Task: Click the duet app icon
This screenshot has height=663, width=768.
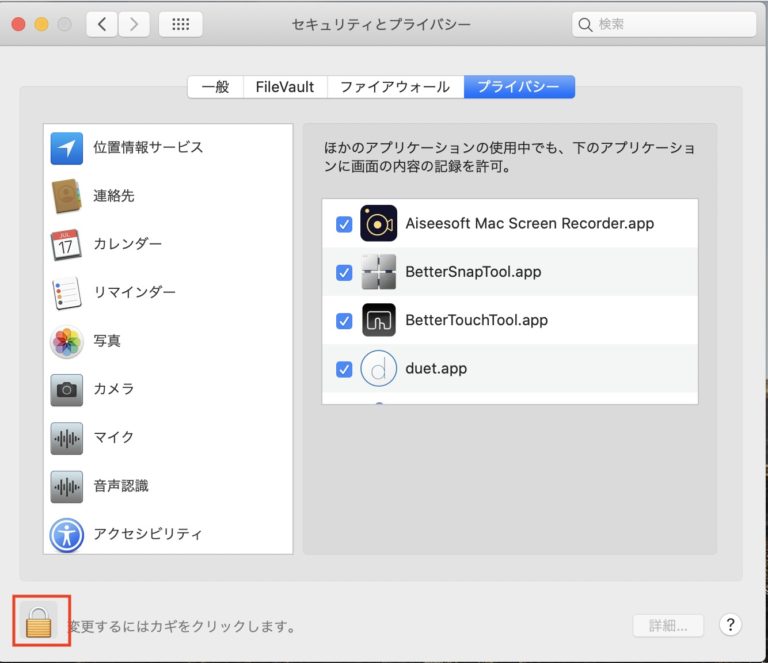Action: tap(379, 368)
